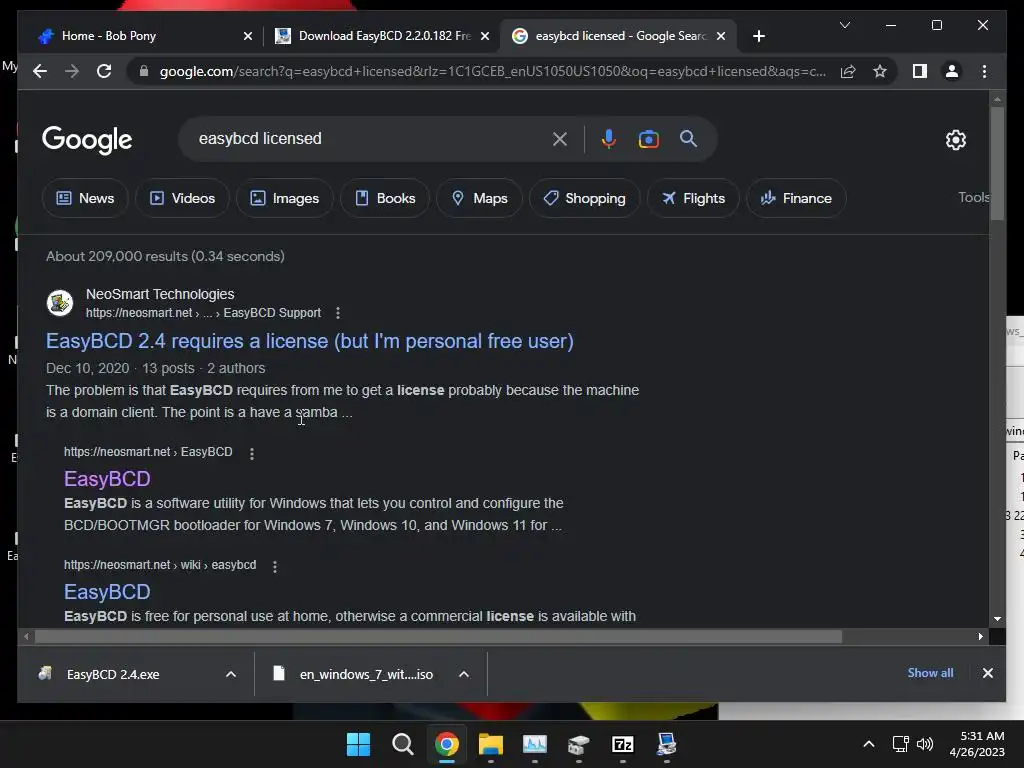Select the easybcd licensed Google Search tab
This screenshot has width=1024, height=768.
tap(620, 36)
